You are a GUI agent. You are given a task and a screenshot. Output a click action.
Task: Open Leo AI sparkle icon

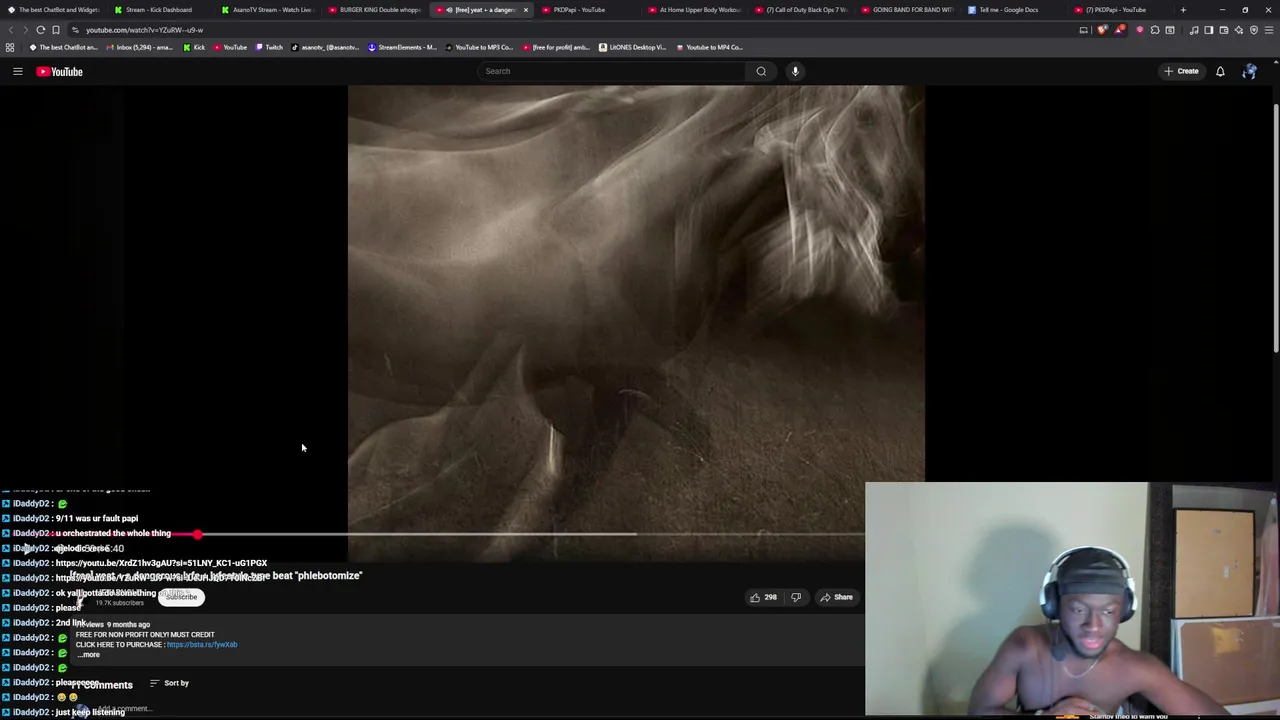pos(1239,30)
